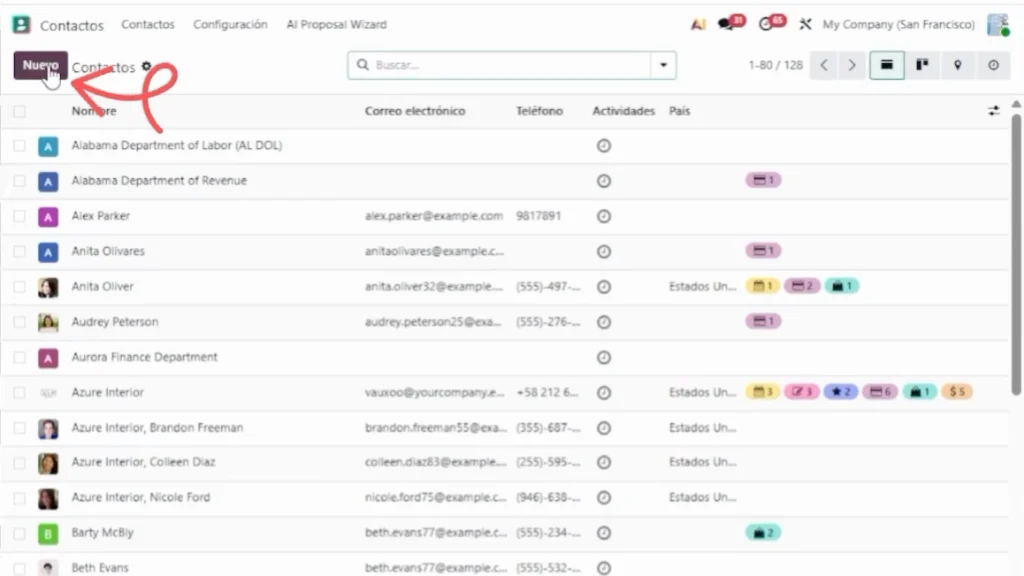This screenshot has width=1024, height=576.
Task: Select the Alabama Department of Revenue checkbox
Action: pos(20,181)
